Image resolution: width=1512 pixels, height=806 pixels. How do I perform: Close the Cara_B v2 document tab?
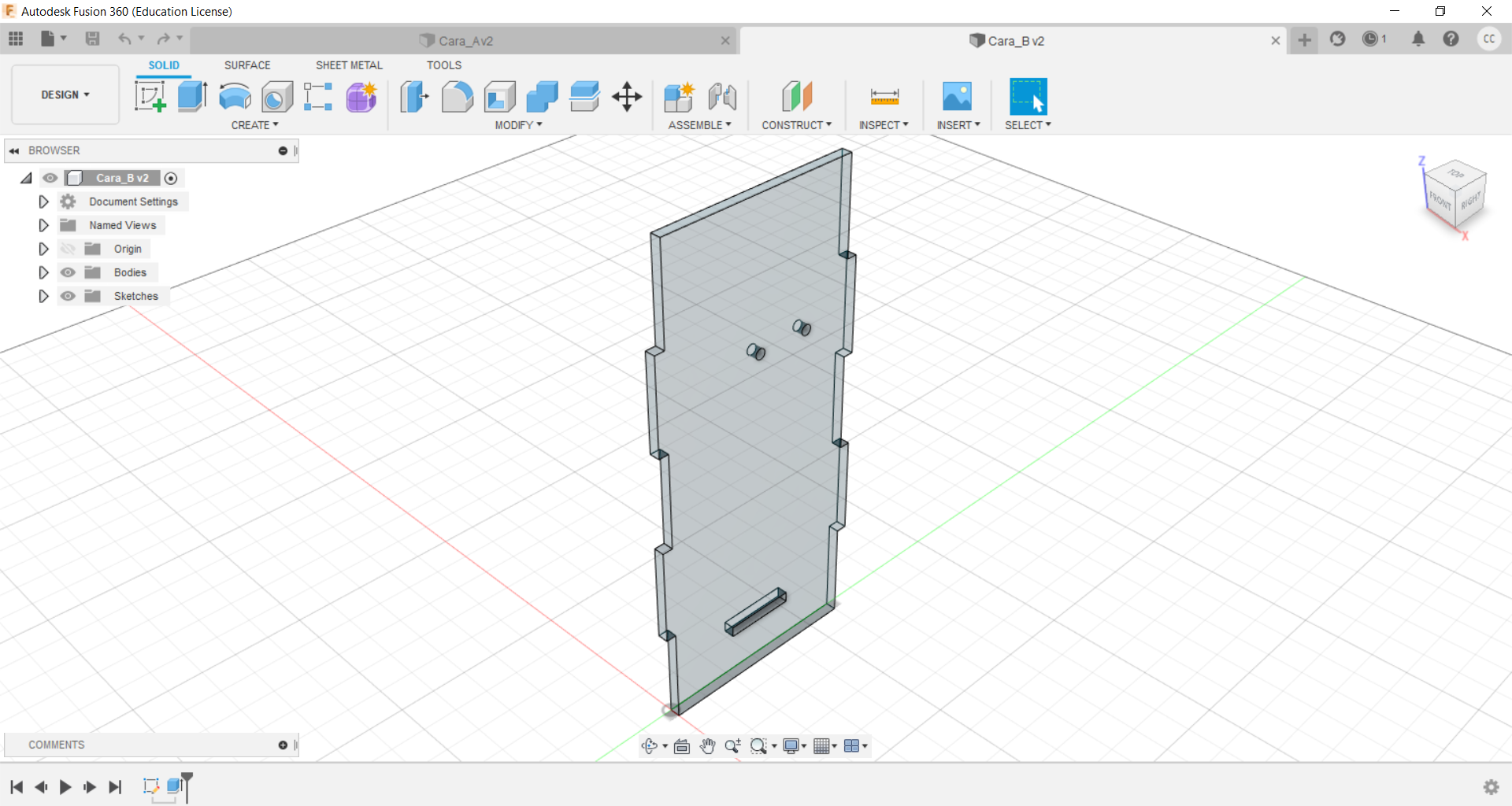[1275, 41]
